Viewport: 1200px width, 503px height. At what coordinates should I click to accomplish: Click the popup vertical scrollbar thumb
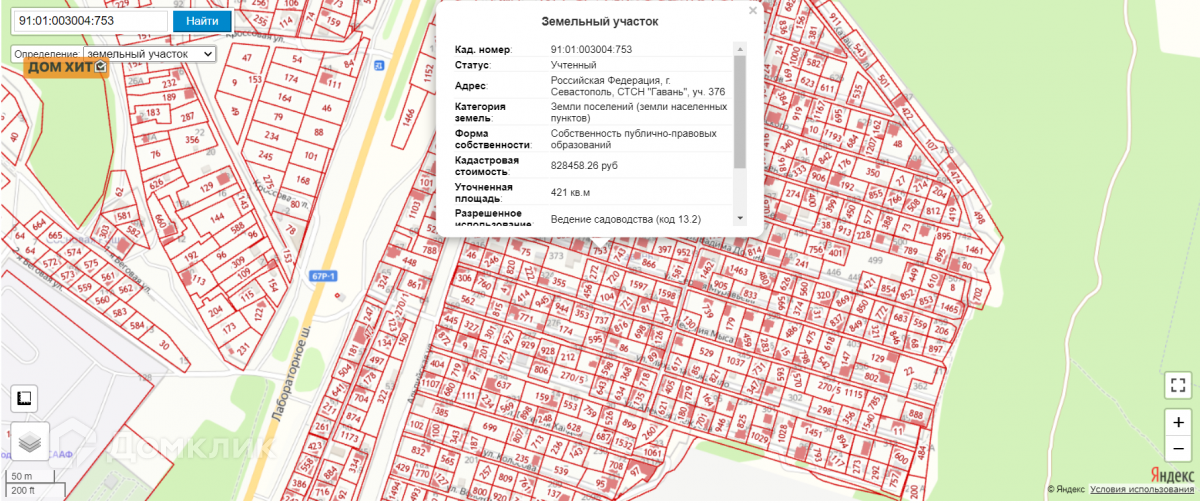click(740, 111)
